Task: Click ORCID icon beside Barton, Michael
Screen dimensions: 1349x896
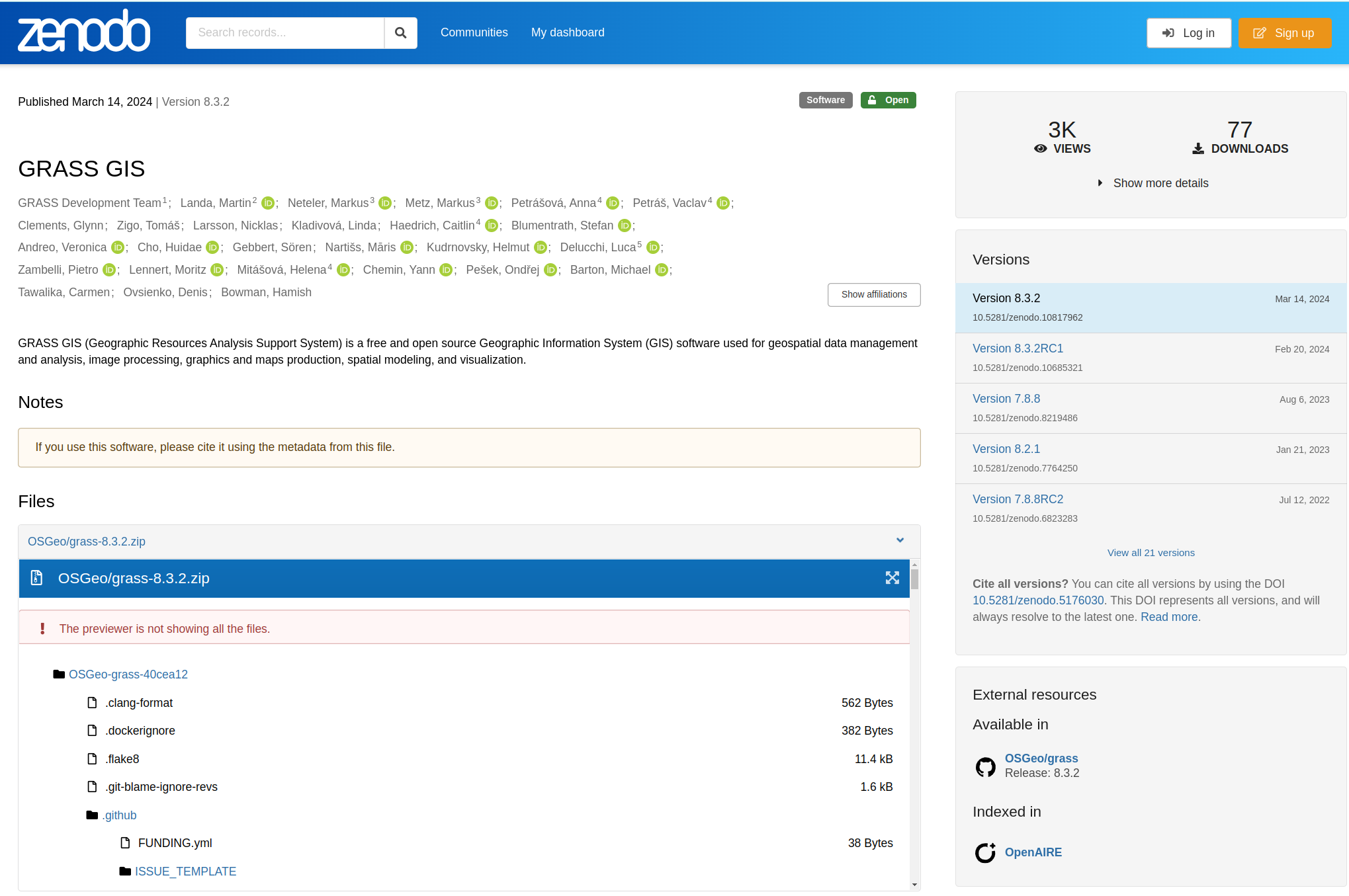Action: coord(662,270)
